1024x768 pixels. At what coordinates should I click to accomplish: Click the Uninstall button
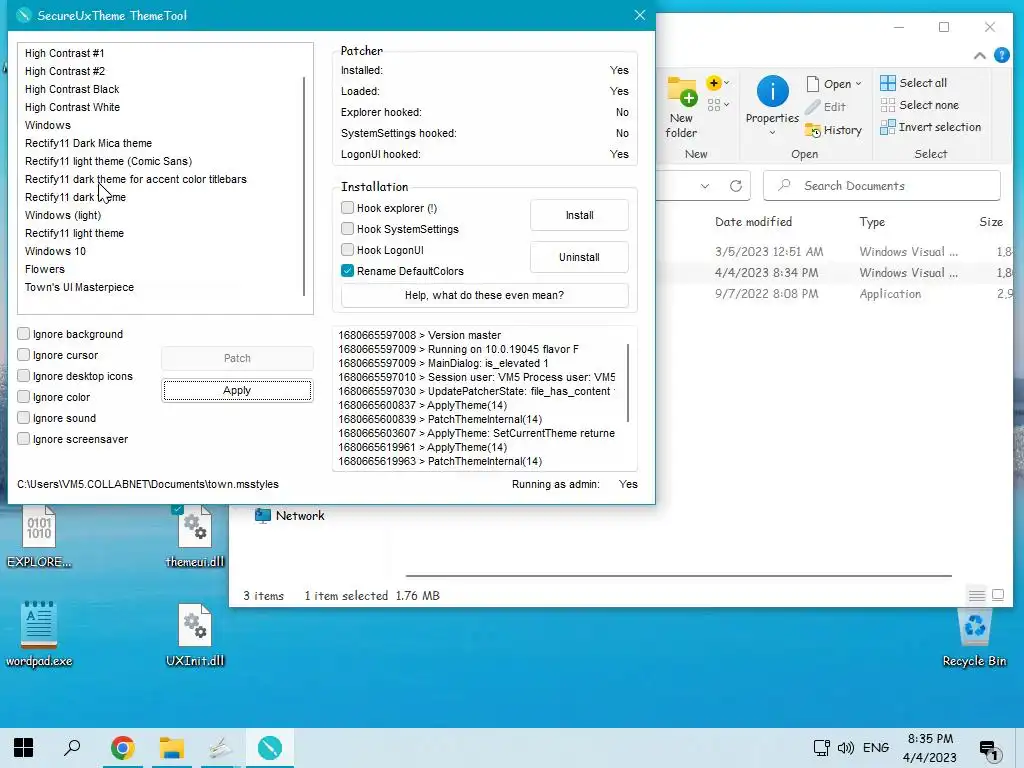pyautogui.click(x=579, y=257)
